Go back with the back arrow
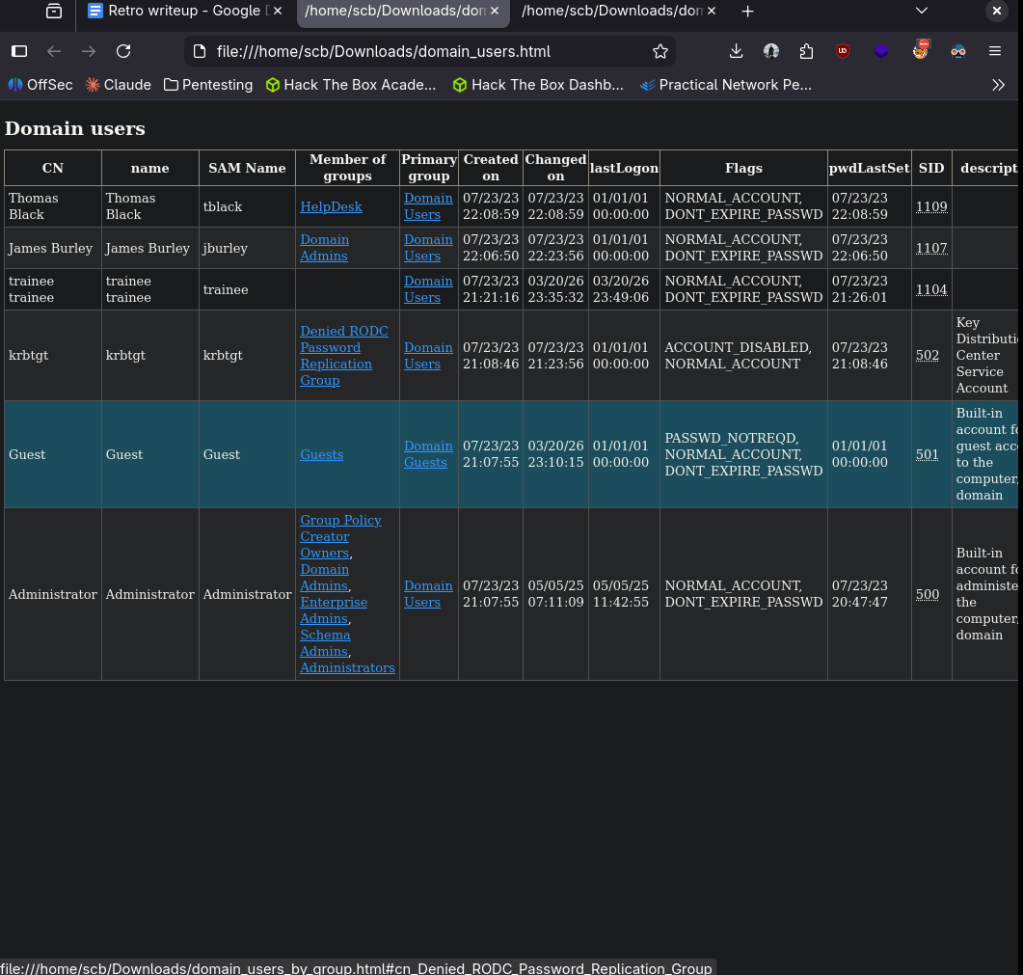Image resolution: width=1023 pixels, height=975 pixels. [54, 51]
